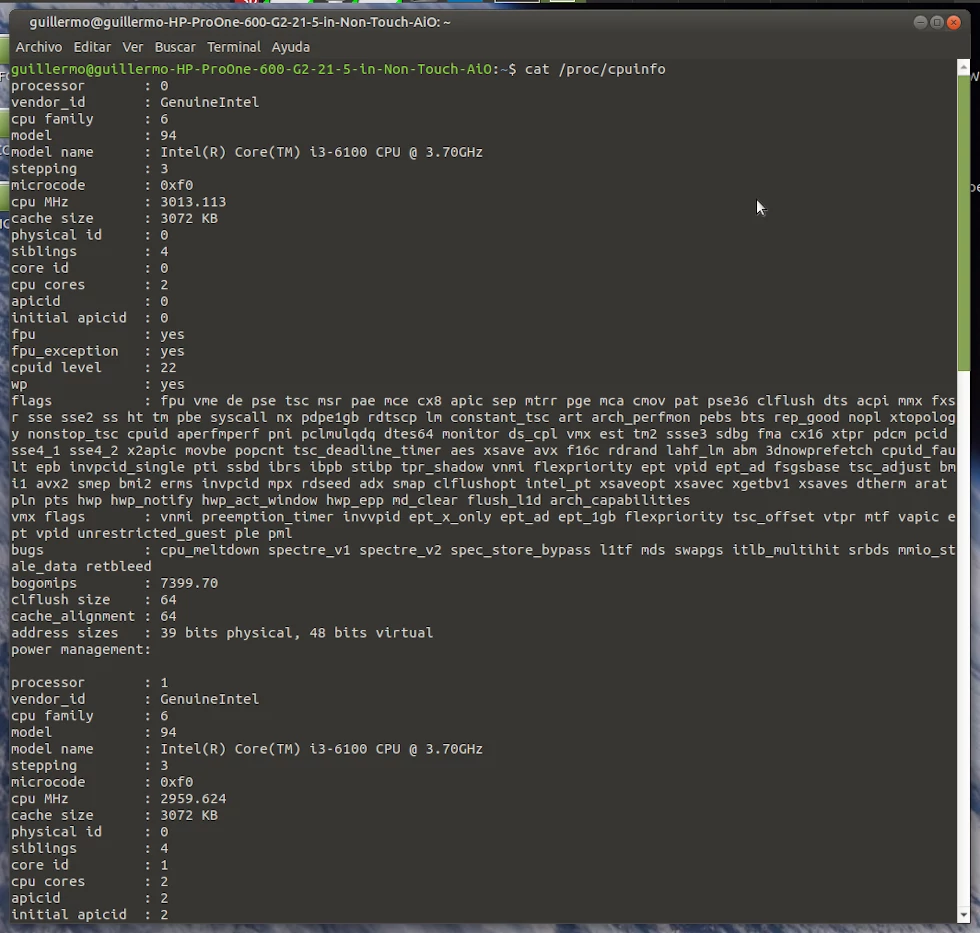The height and width of the screenshot is (933, 980).
Task: Click 'cpu_meltdown' in the bugs line
Action: (209, 550)
